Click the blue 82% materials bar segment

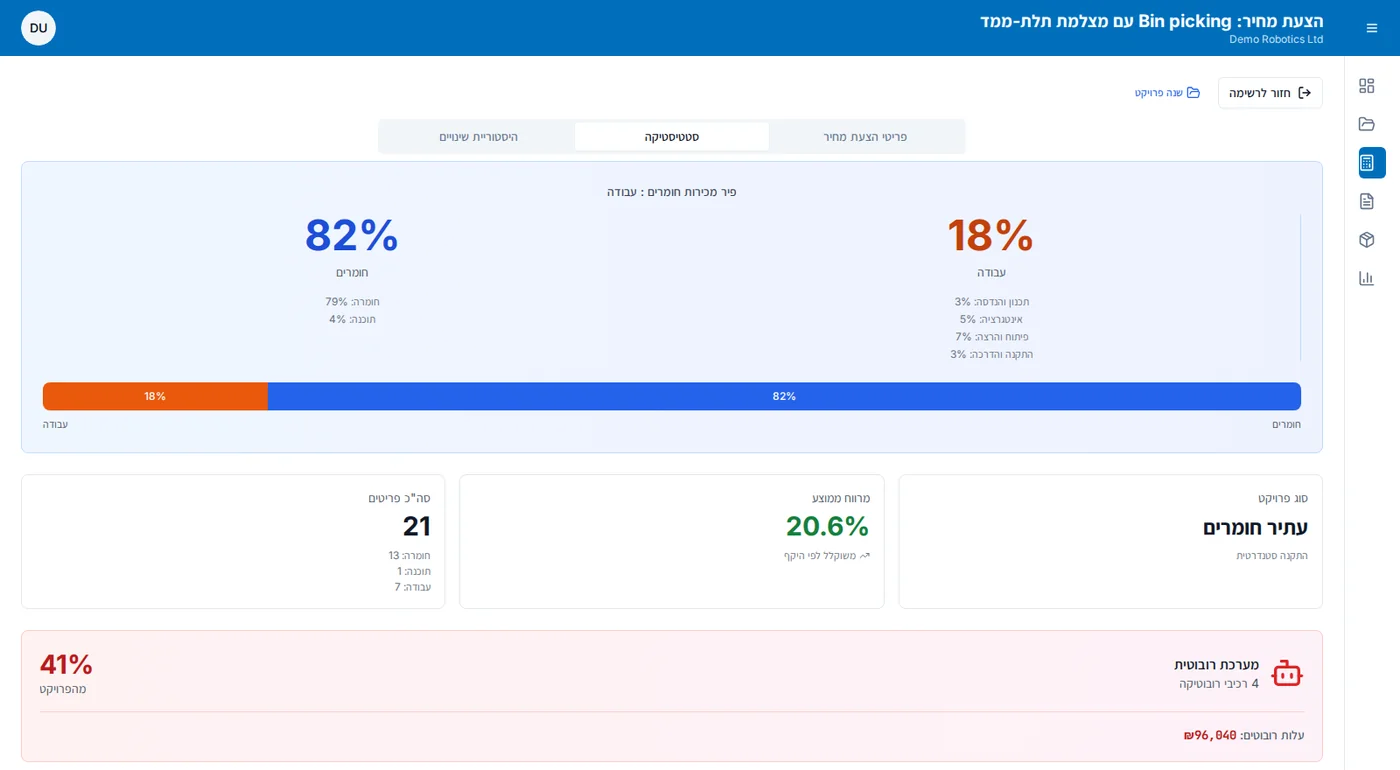click(784, 396)
